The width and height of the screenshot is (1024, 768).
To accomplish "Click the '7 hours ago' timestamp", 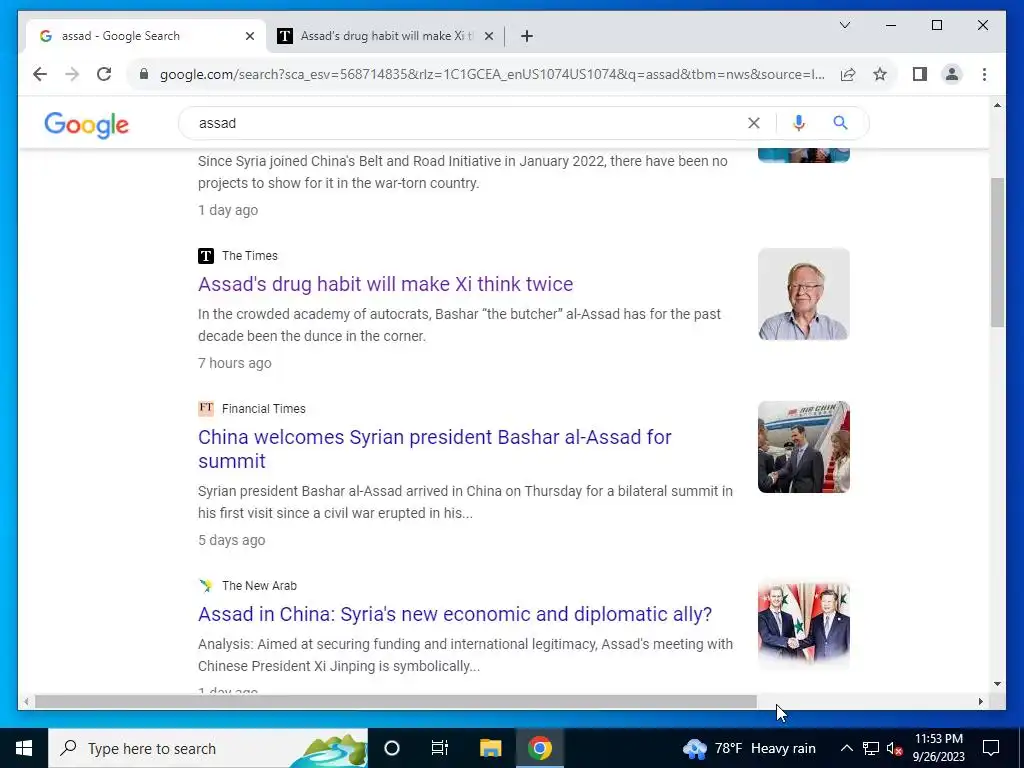I will [234, 363].
